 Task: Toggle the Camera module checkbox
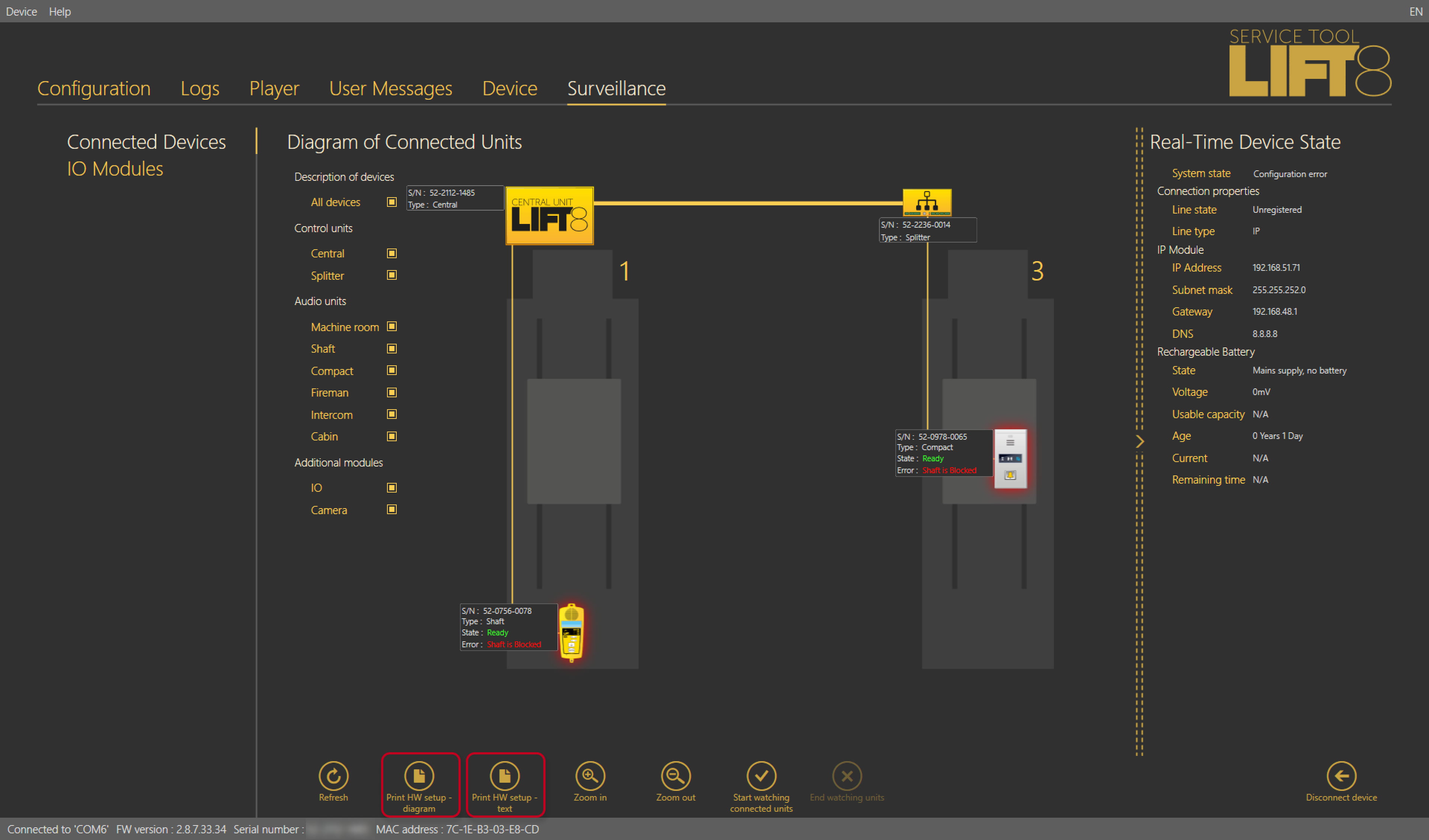click(391, 510)
